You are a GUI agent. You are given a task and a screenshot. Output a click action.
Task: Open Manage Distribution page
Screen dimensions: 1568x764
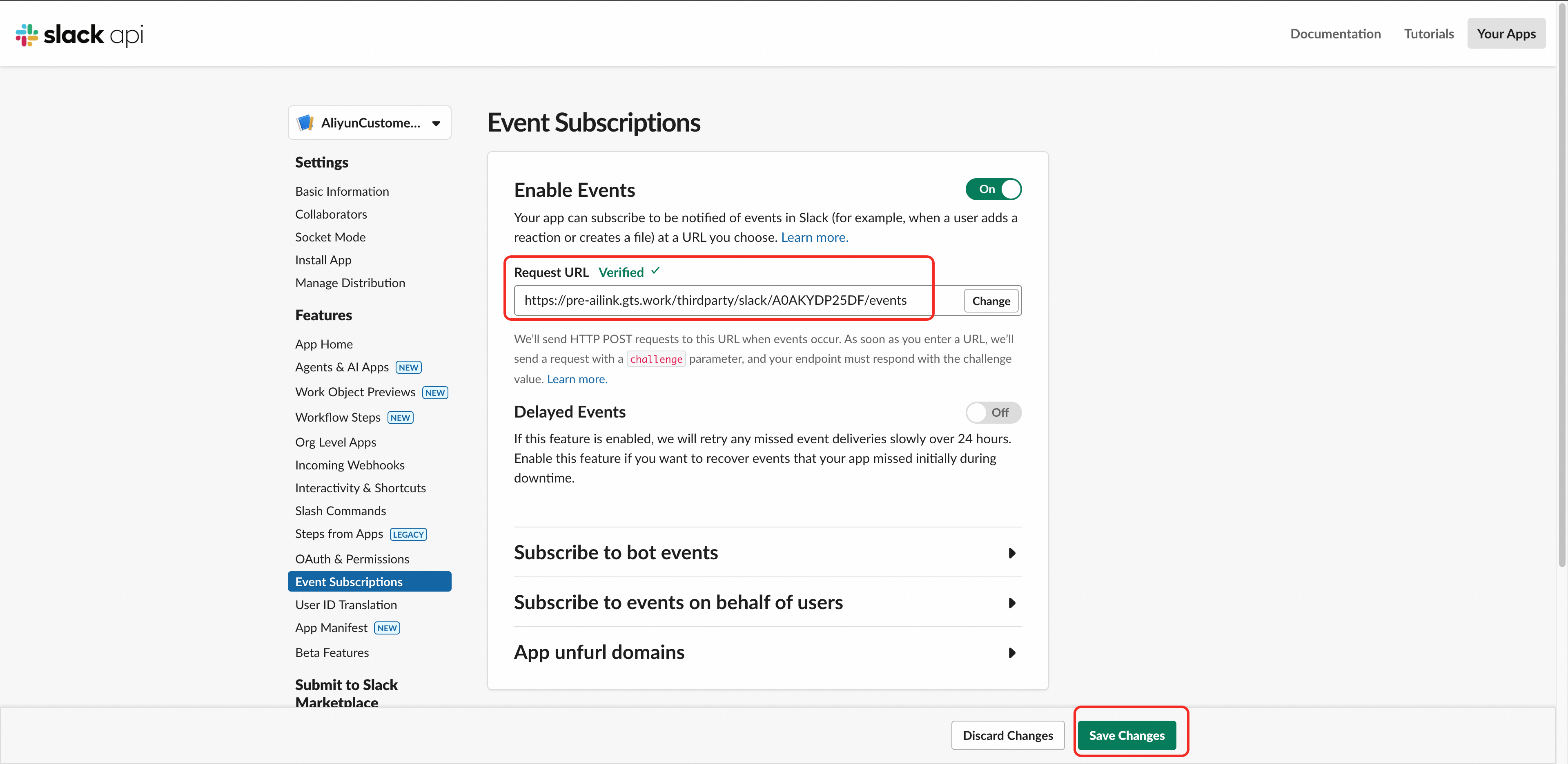click(x=350, y=283)
